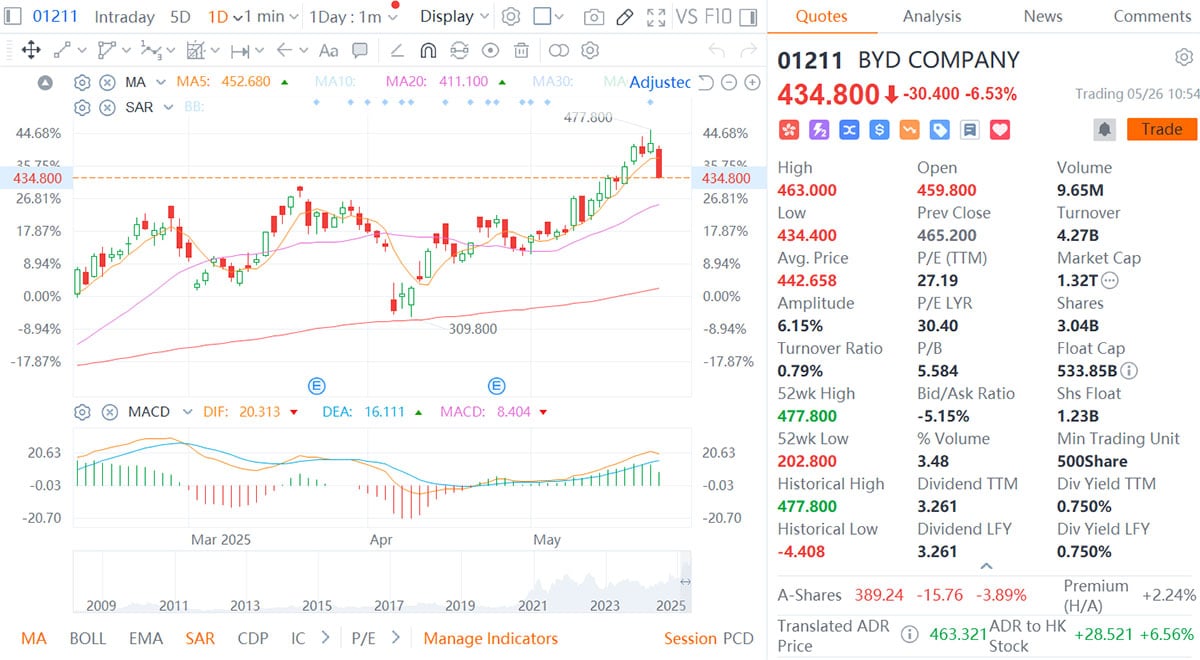Remove the SAR indicator with its close toggle

pyautogui.click(x=108, y=108)
